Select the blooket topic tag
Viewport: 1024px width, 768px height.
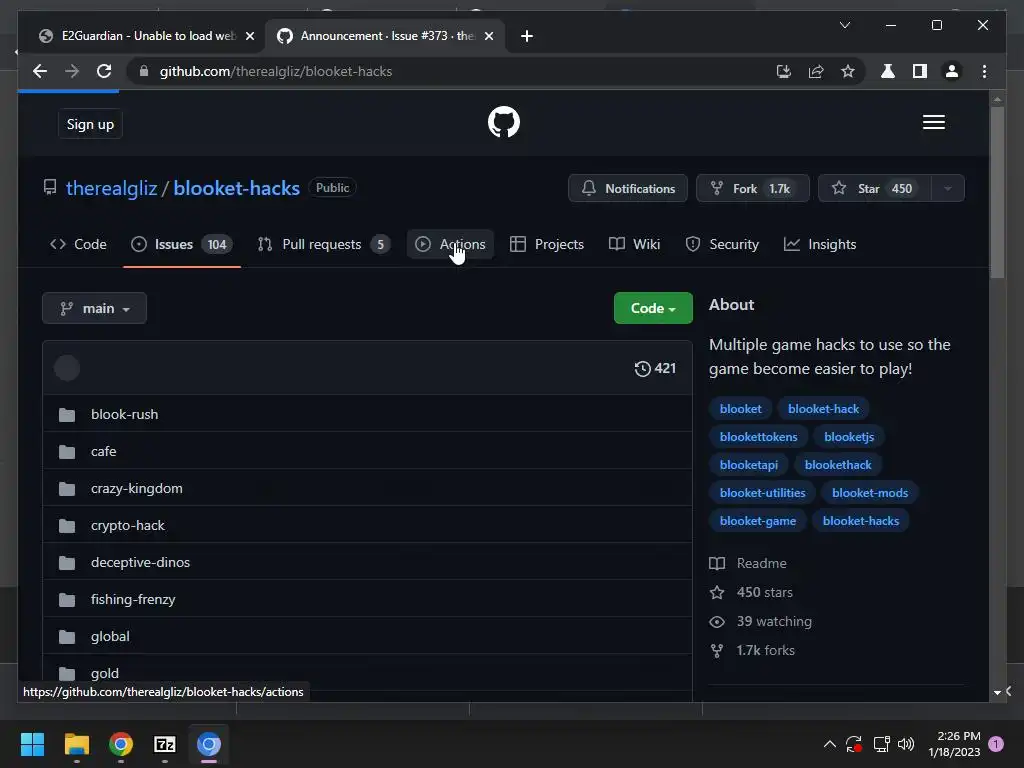point(741,409)
